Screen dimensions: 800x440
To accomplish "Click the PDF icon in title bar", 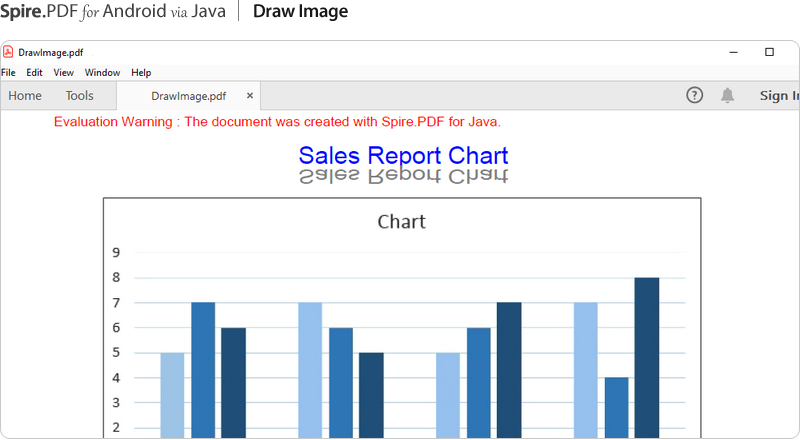I will pos(8,52).
